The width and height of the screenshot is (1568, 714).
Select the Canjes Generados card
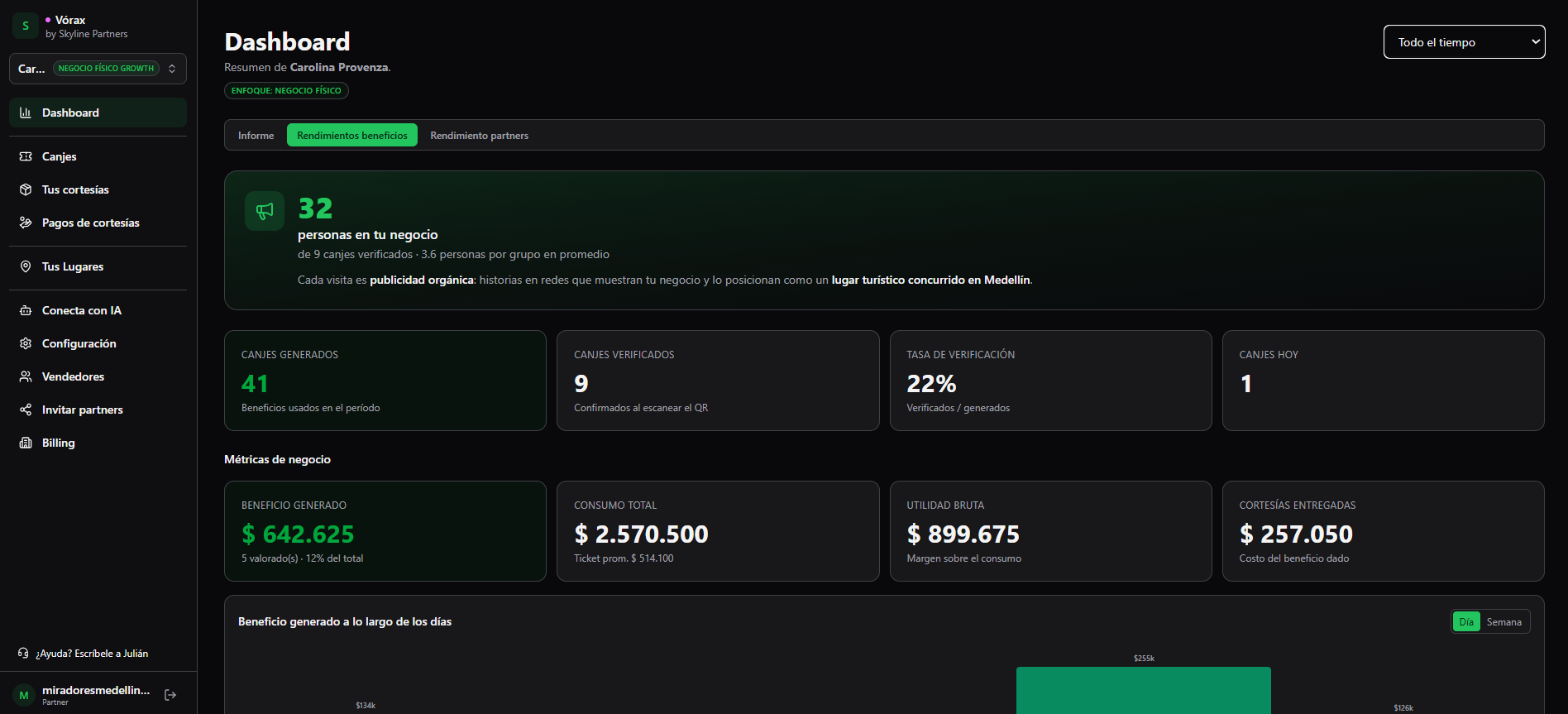point(385,381)
